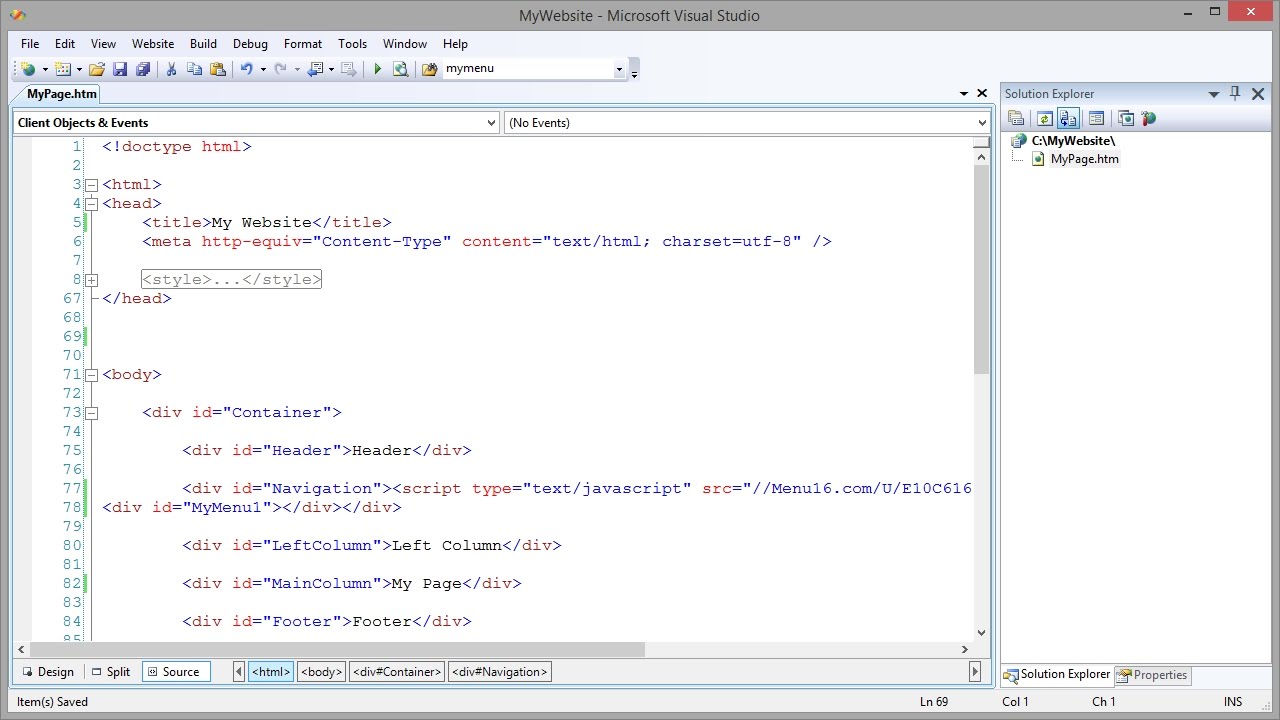The height and width of the screenshot is (720, 1280).
Task: Click the Copy Web Site icon
Action: tap(1126, 118)
